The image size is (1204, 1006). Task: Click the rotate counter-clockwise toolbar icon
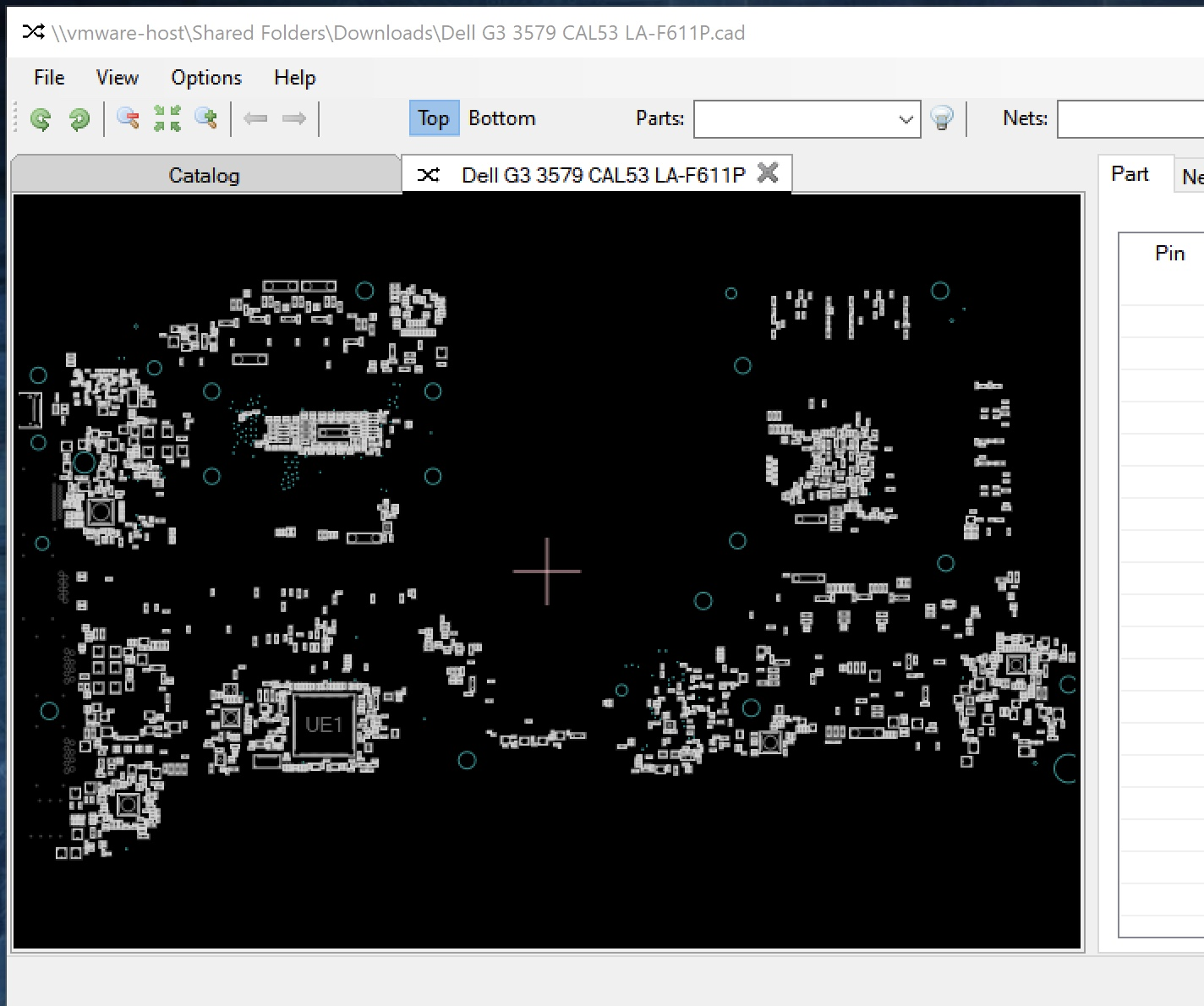40,119
